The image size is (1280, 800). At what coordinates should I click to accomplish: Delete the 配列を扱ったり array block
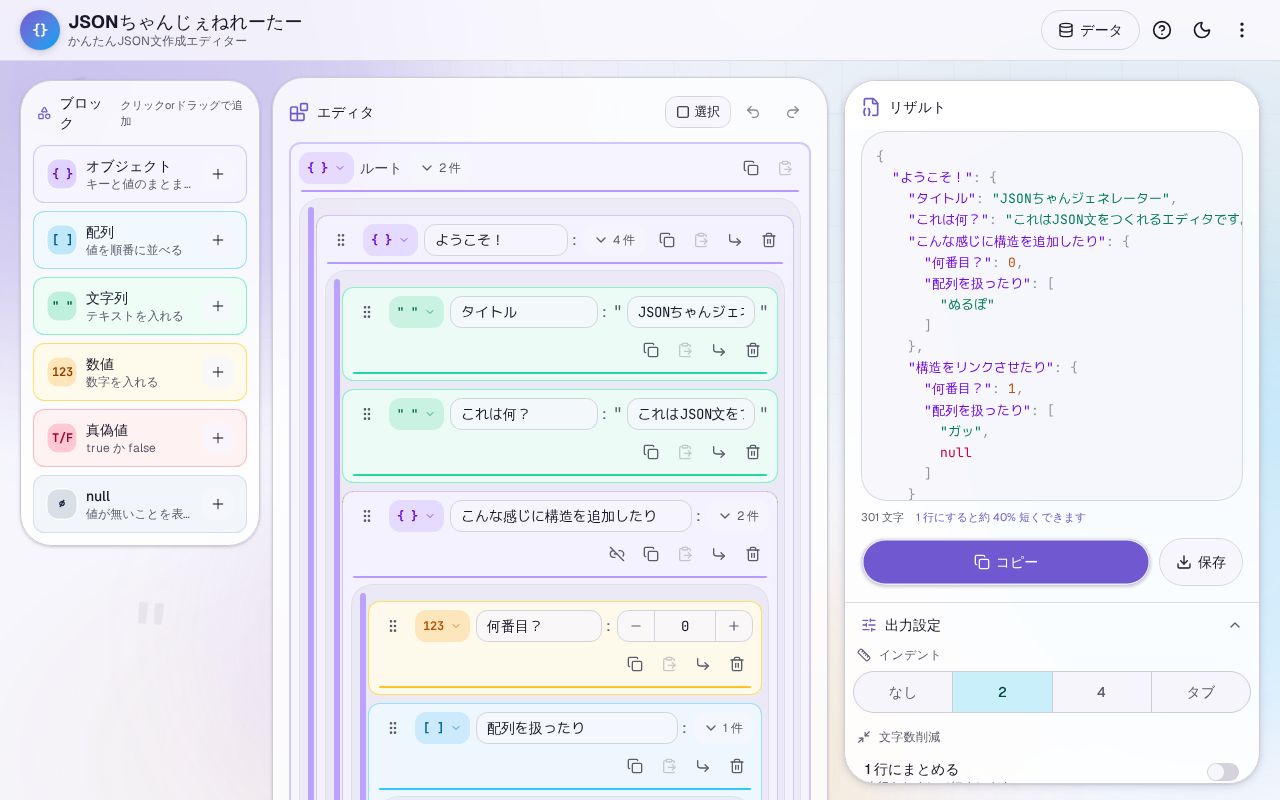click(737, 766)
